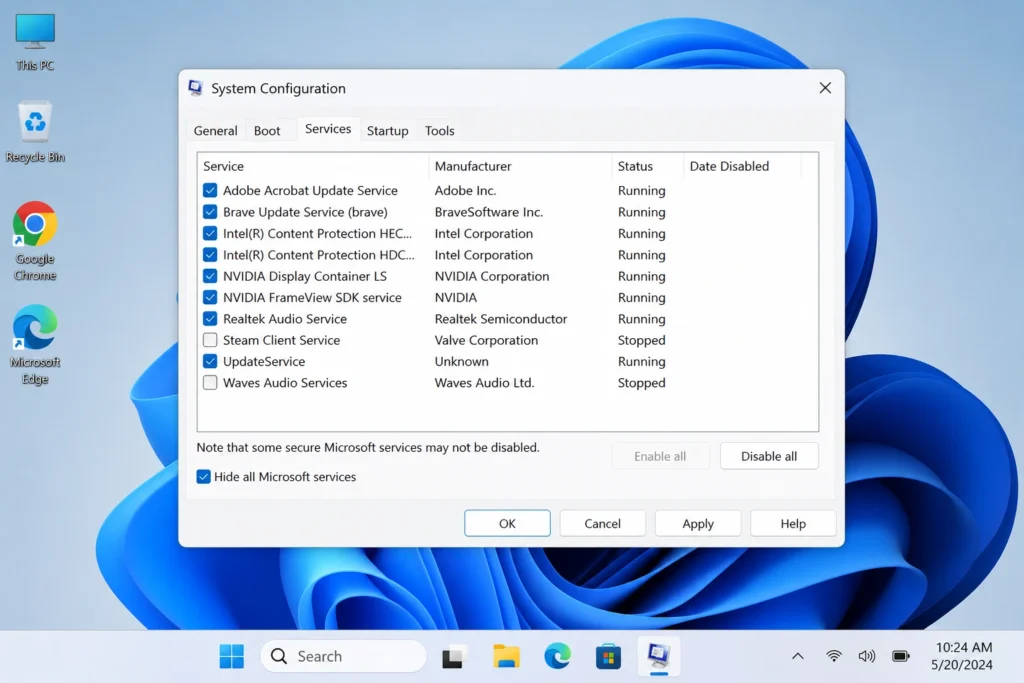Screen dimensions: 1024x683
Task: Select the NVIDIA Corporation cell
Action: (492, 276)
